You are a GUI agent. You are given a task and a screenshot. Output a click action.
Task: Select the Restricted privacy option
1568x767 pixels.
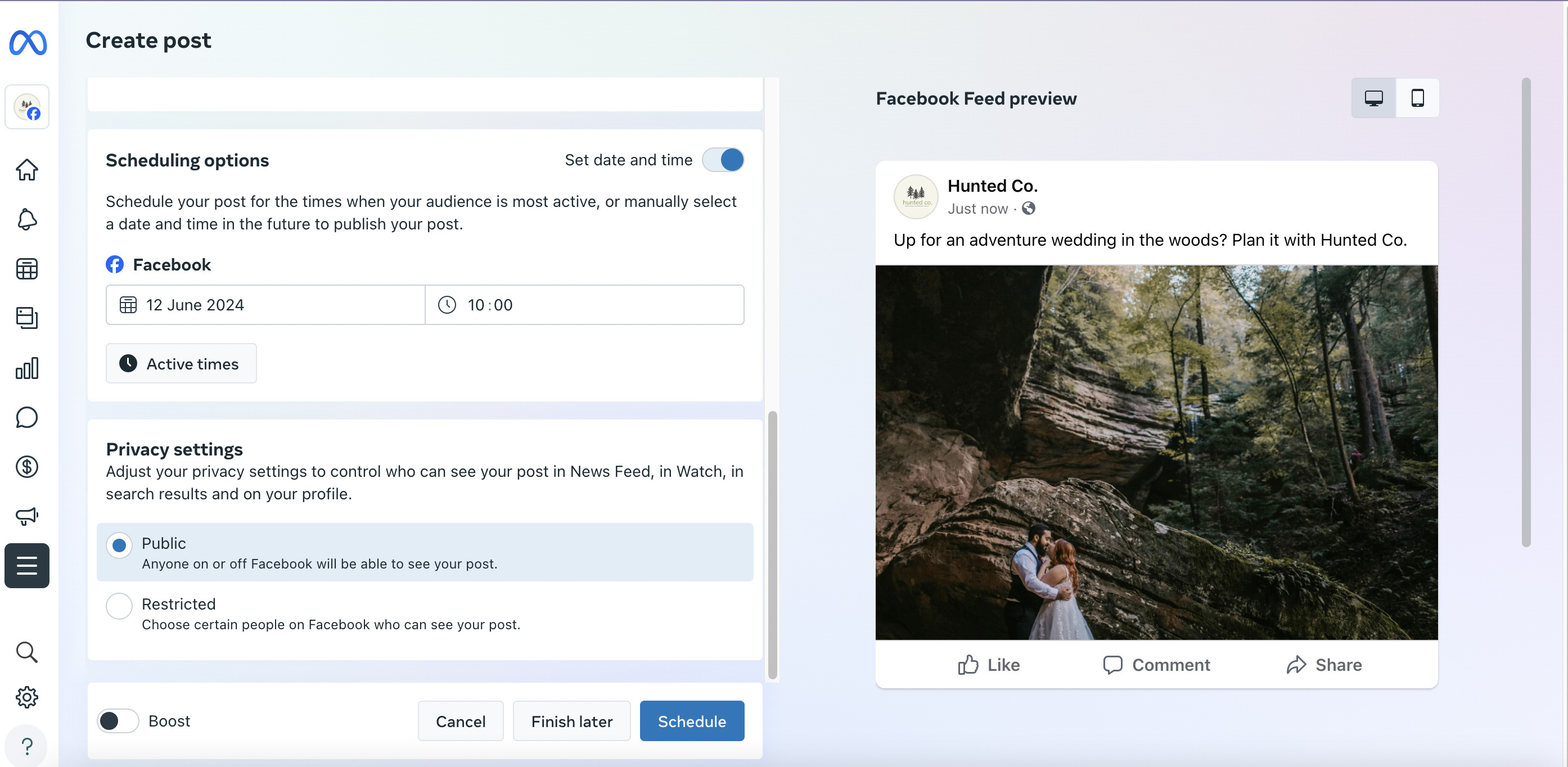click(119, 606)
